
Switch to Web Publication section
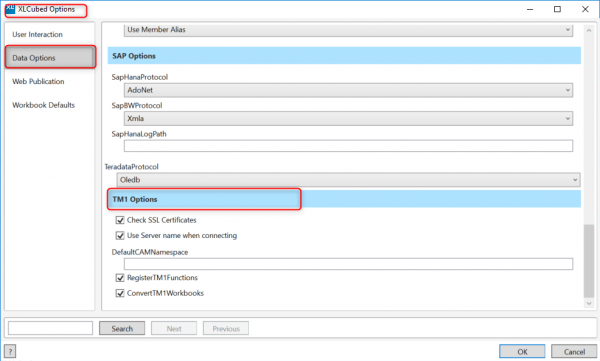(38, 82)
